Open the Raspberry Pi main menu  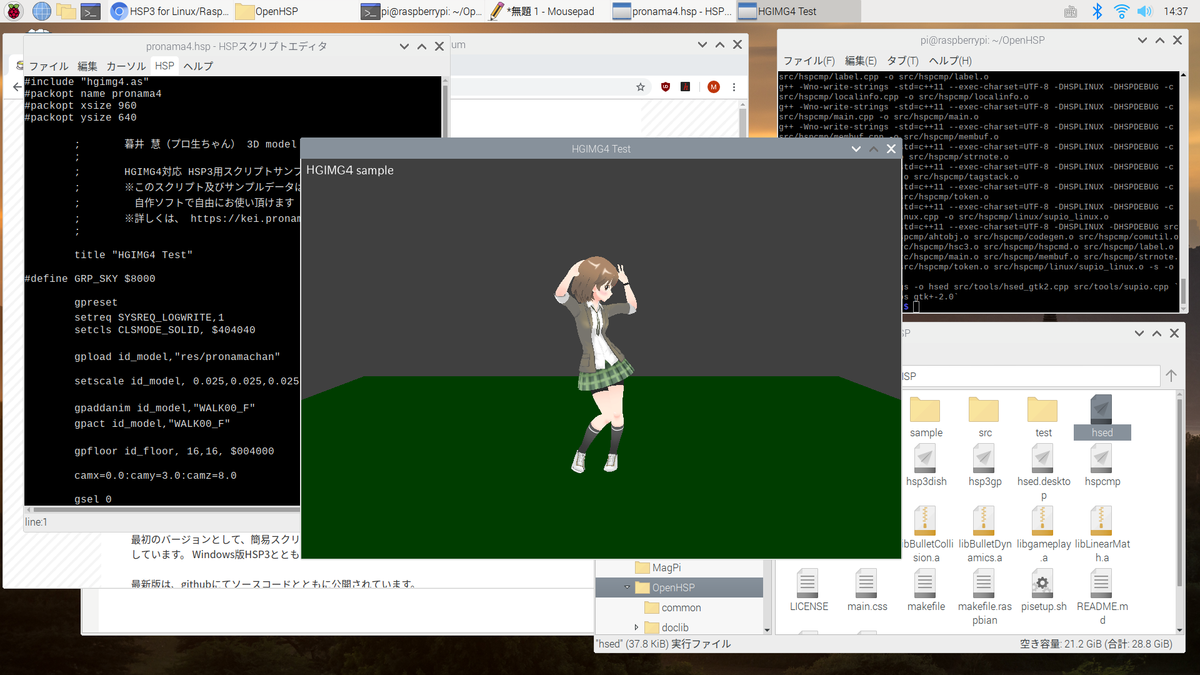14,12
